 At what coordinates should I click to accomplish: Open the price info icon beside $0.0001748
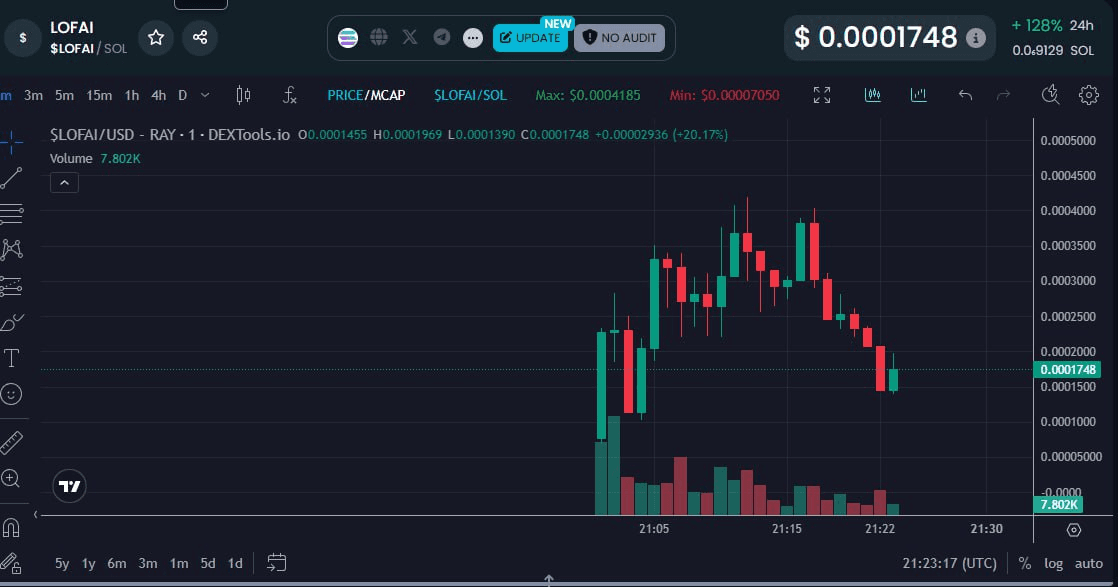click(975, 38)
